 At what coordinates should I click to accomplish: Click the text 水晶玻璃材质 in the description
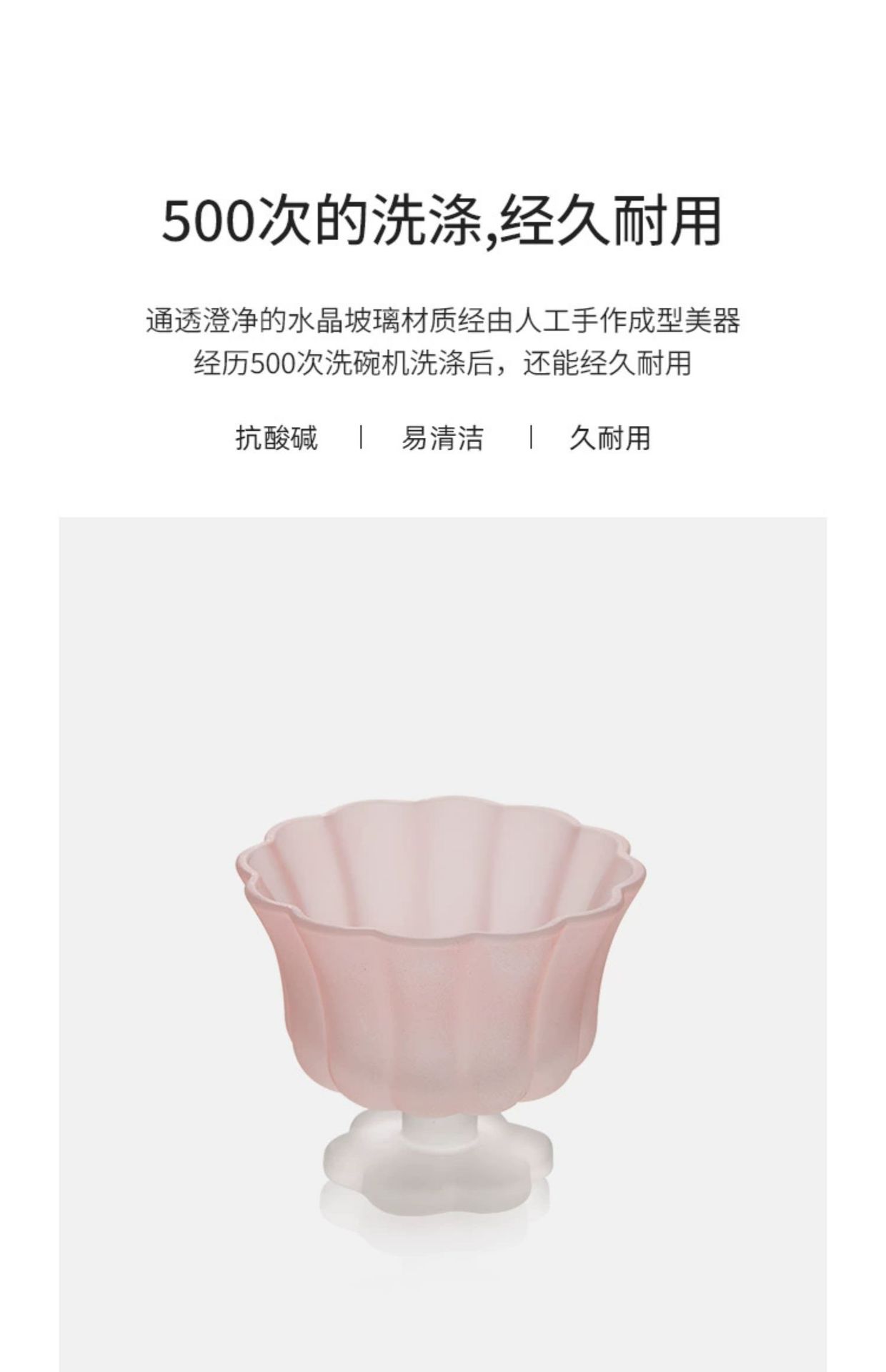pos(372,321)
